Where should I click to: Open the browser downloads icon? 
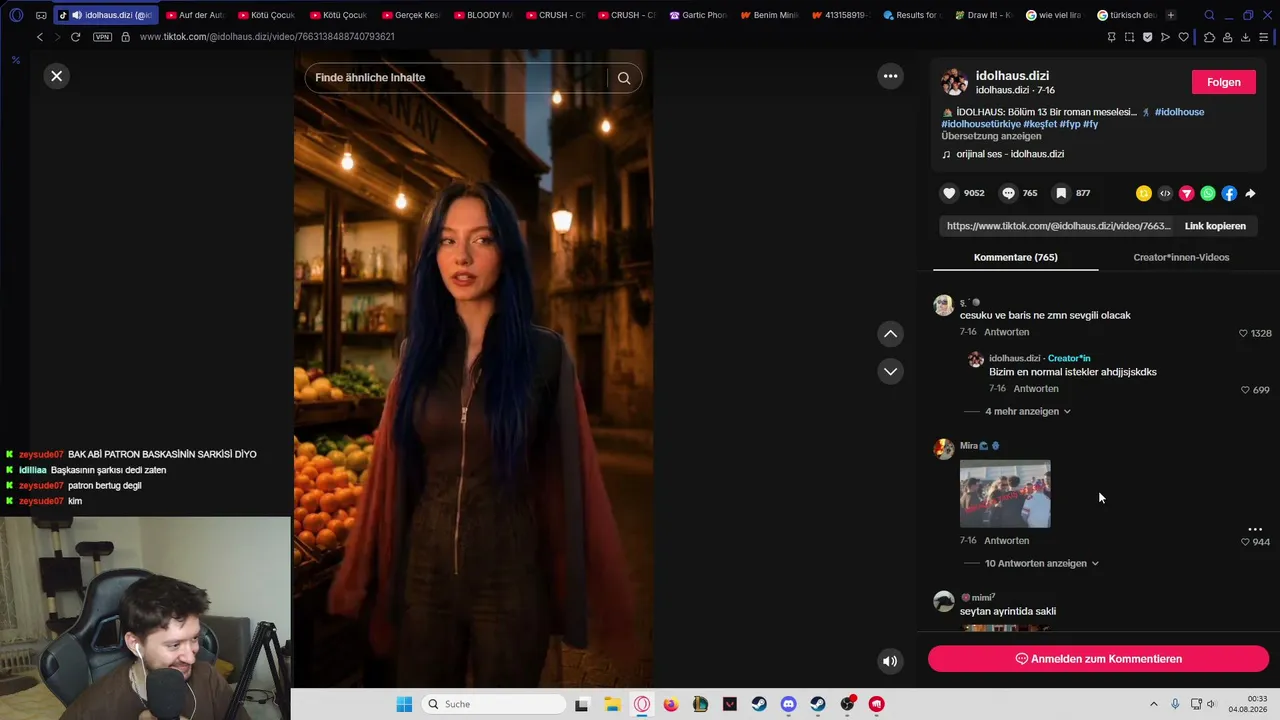pyautogui.click(x=1245, y=37)
